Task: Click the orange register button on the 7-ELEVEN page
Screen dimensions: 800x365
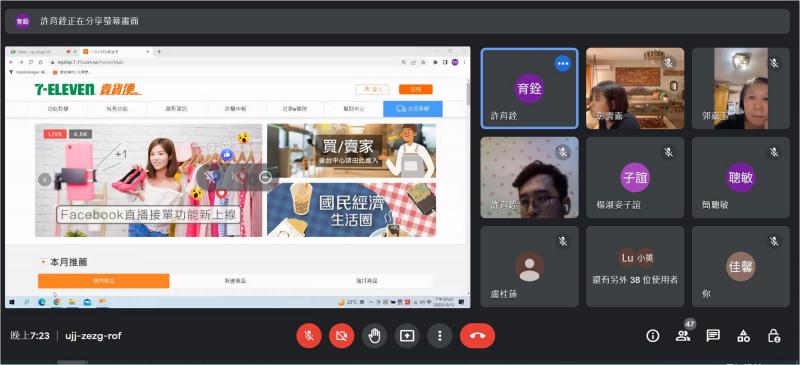Action: 416,89
